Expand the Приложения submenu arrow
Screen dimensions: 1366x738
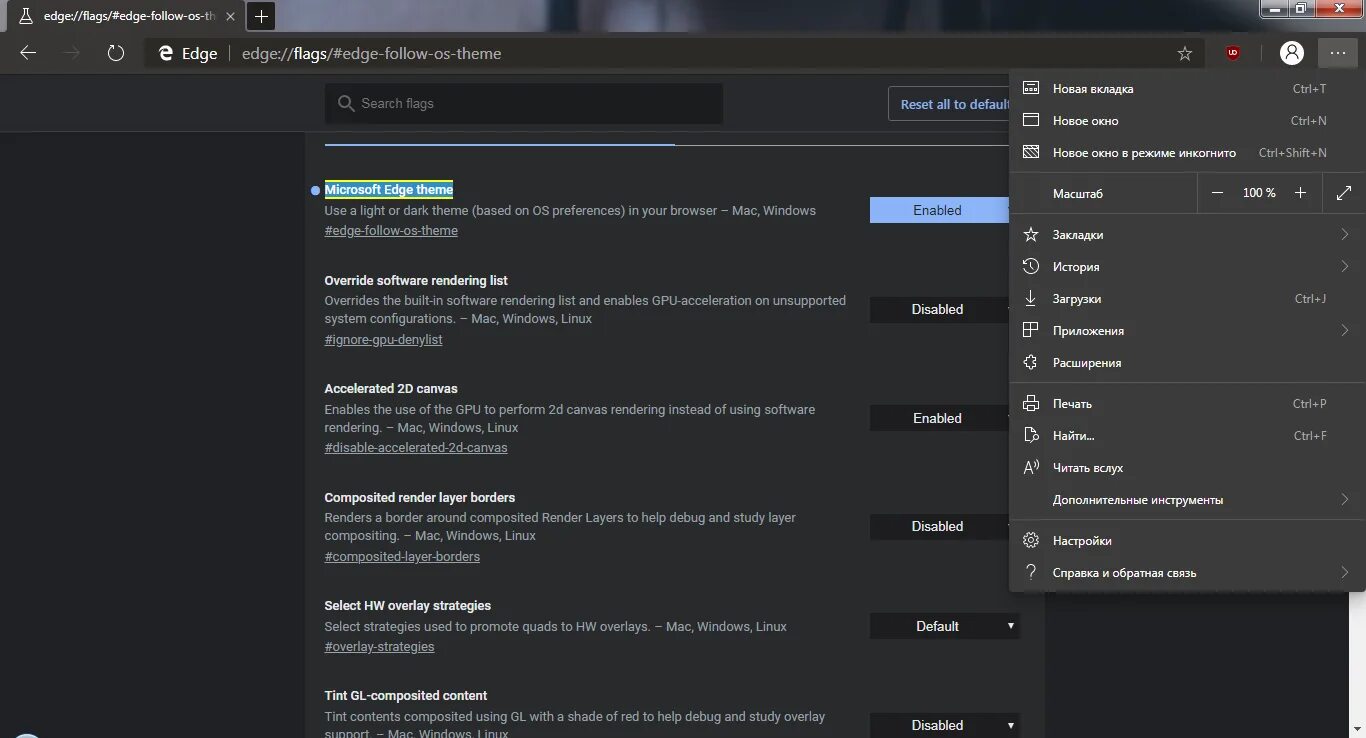click(x=1345, y=331)
